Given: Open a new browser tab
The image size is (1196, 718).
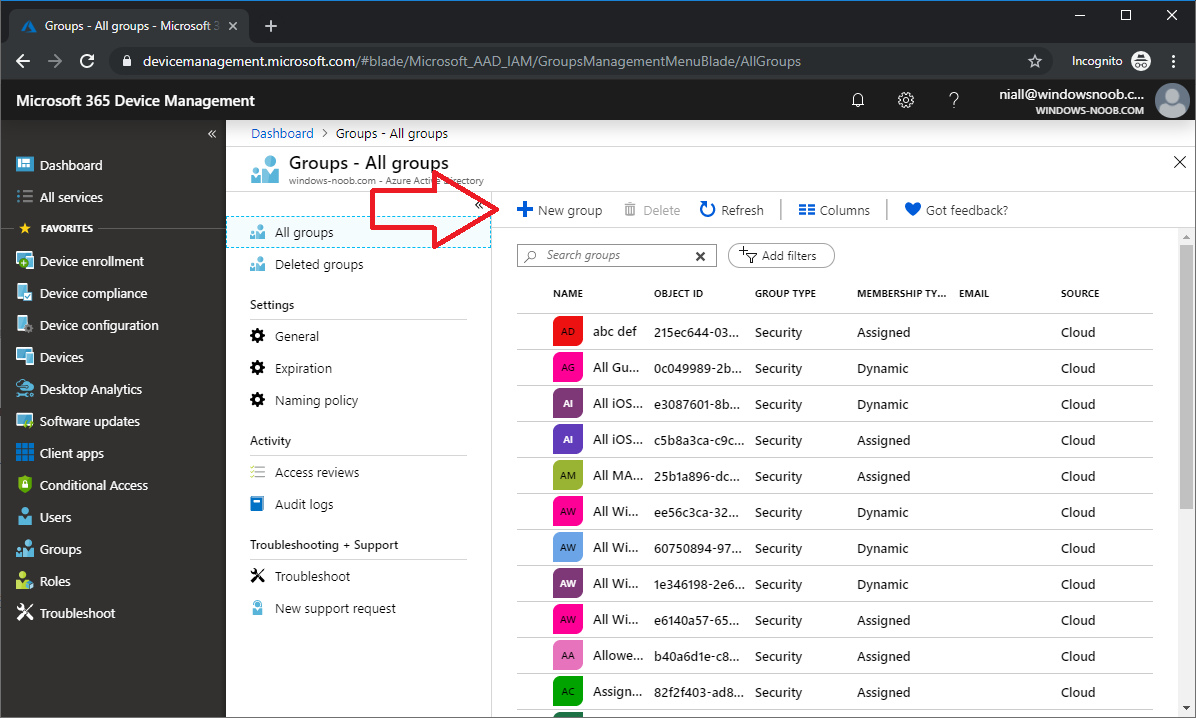Looking at the screenshot, I should pyautogui.click(x=270, y=26).
